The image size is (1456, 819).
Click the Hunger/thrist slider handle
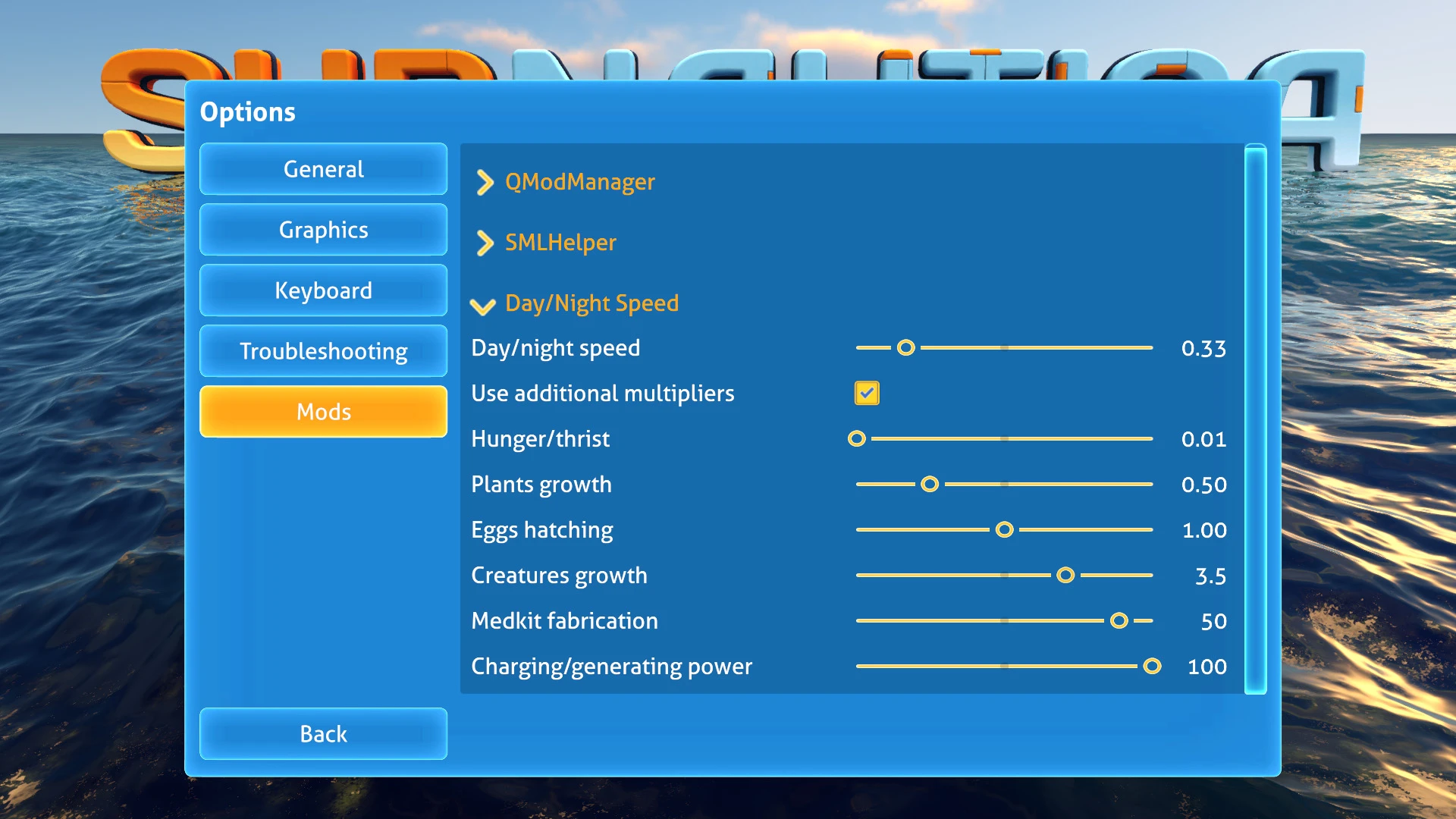[856, 439]
